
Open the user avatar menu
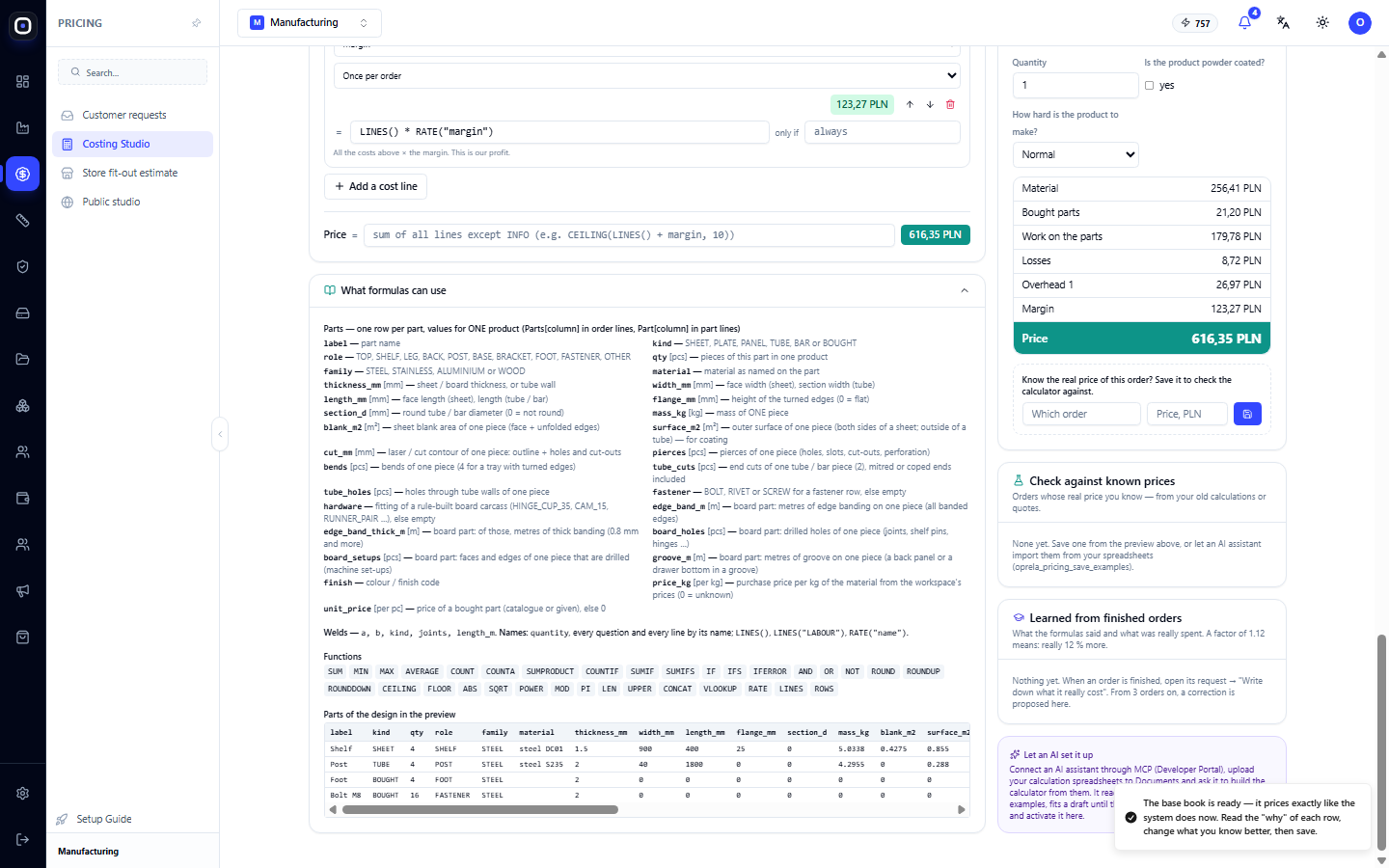1360,23
